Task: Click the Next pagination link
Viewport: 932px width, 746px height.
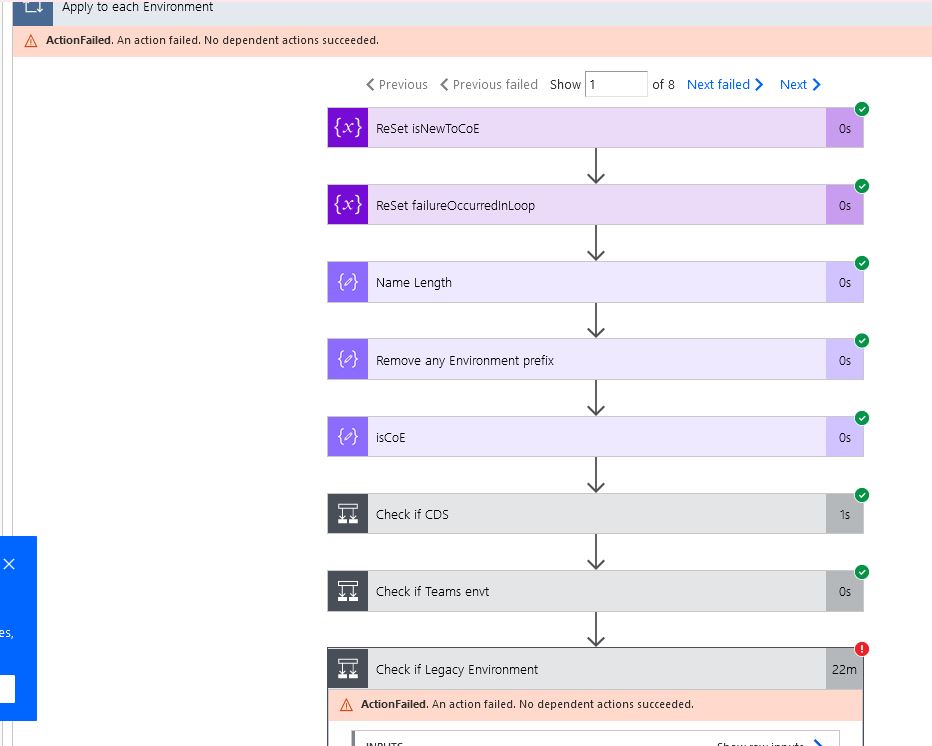Action: (794, 84)
